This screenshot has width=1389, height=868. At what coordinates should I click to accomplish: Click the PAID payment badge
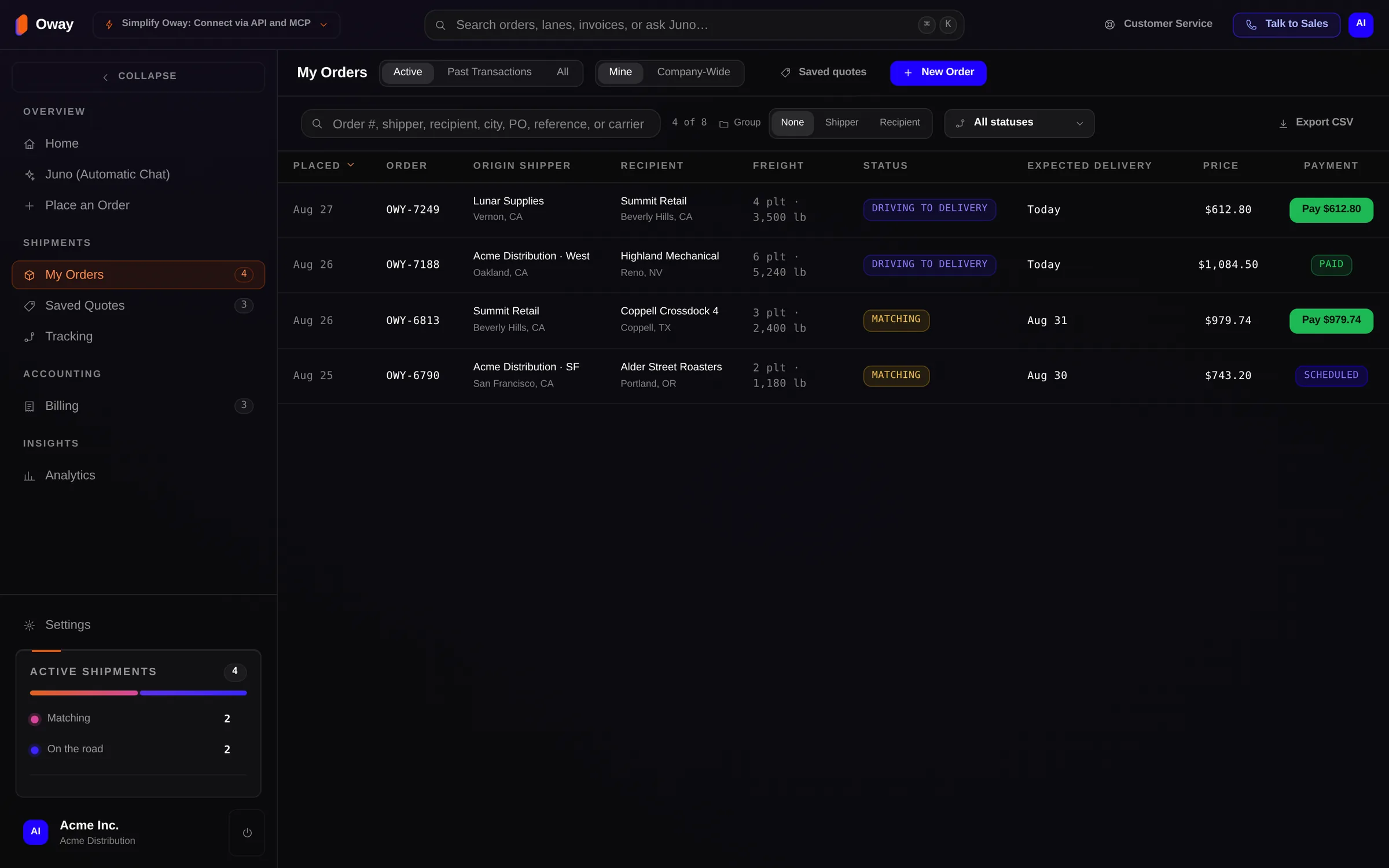[x=1331, y=265]
